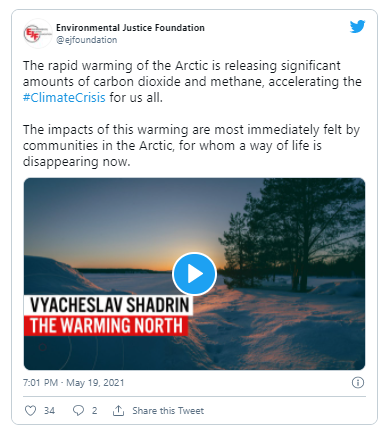Open the #ClimateCrisis hashtag link

click(64, 98)
